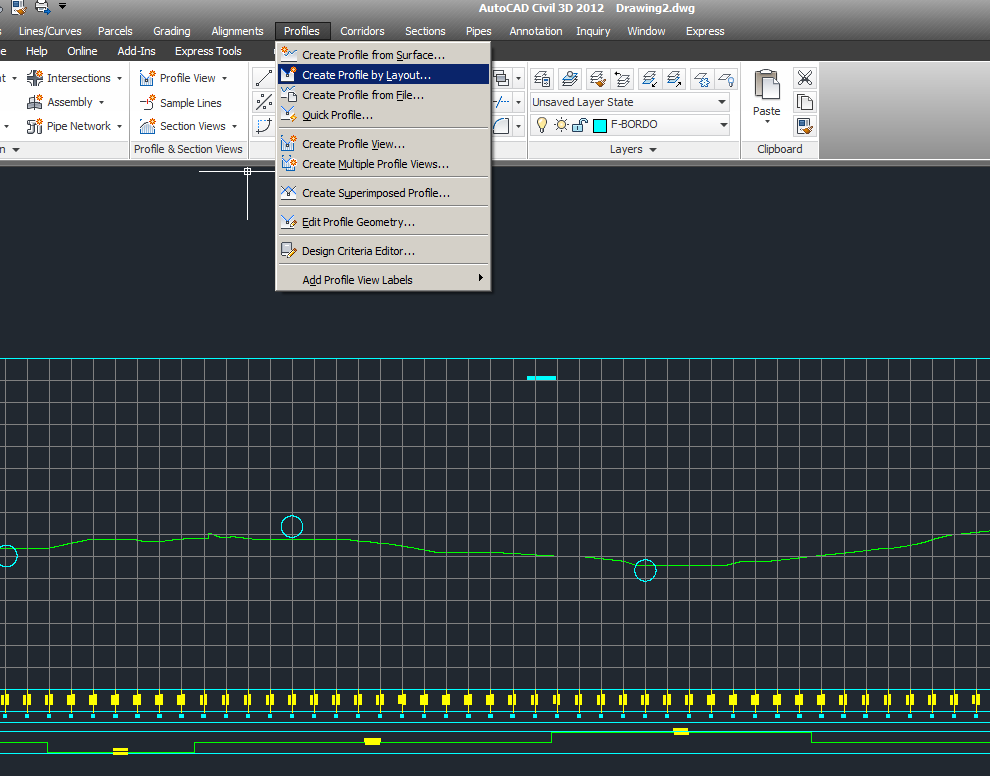Toggle the light bulb to turn layer off

pos(541,125)
